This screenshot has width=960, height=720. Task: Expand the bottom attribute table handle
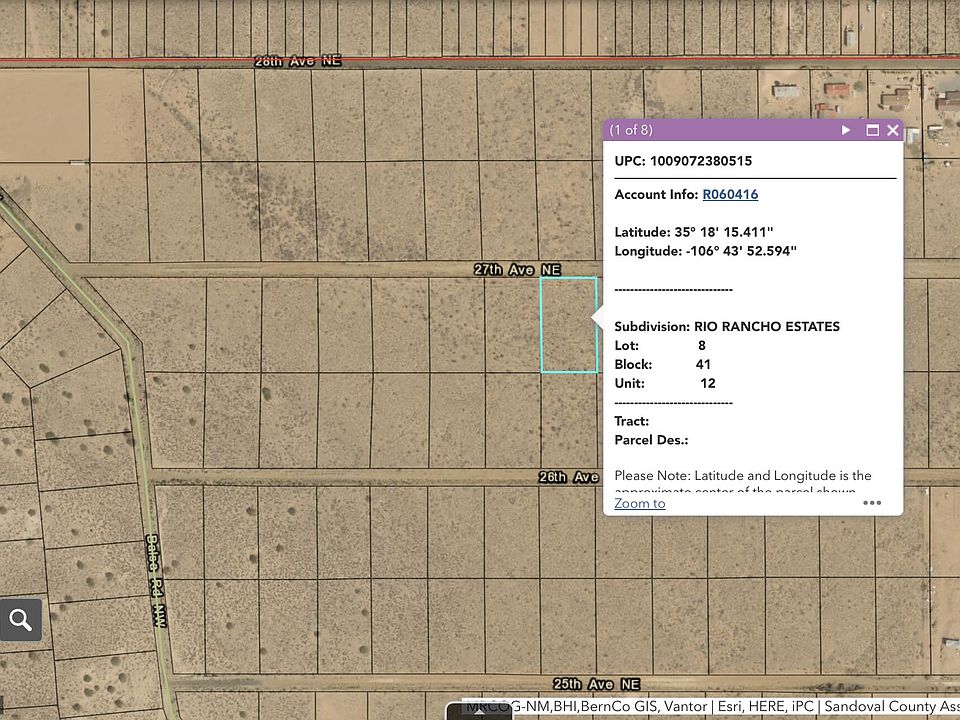(x=479, y=712)
